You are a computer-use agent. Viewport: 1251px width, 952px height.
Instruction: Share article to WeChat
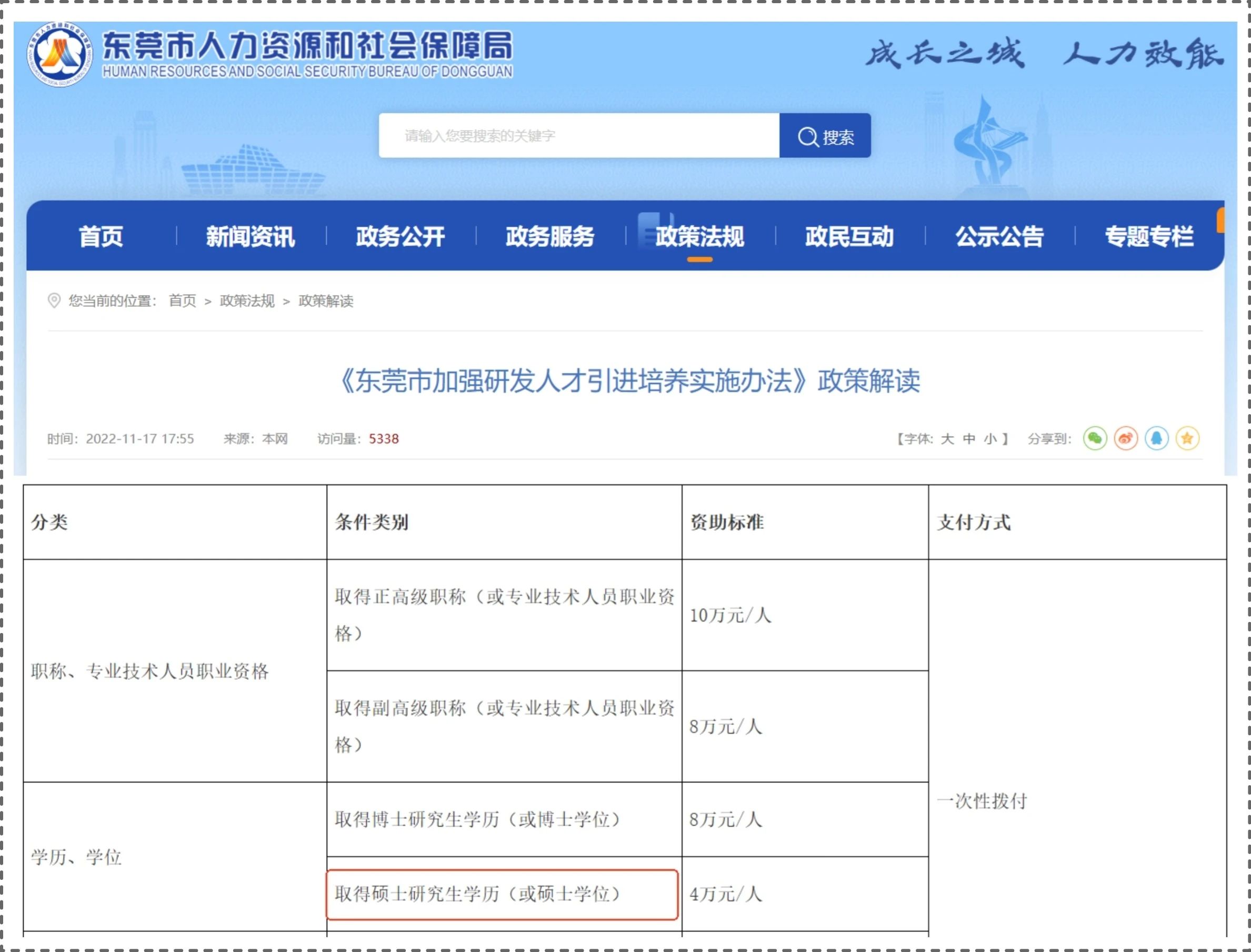pos(1095,438)
